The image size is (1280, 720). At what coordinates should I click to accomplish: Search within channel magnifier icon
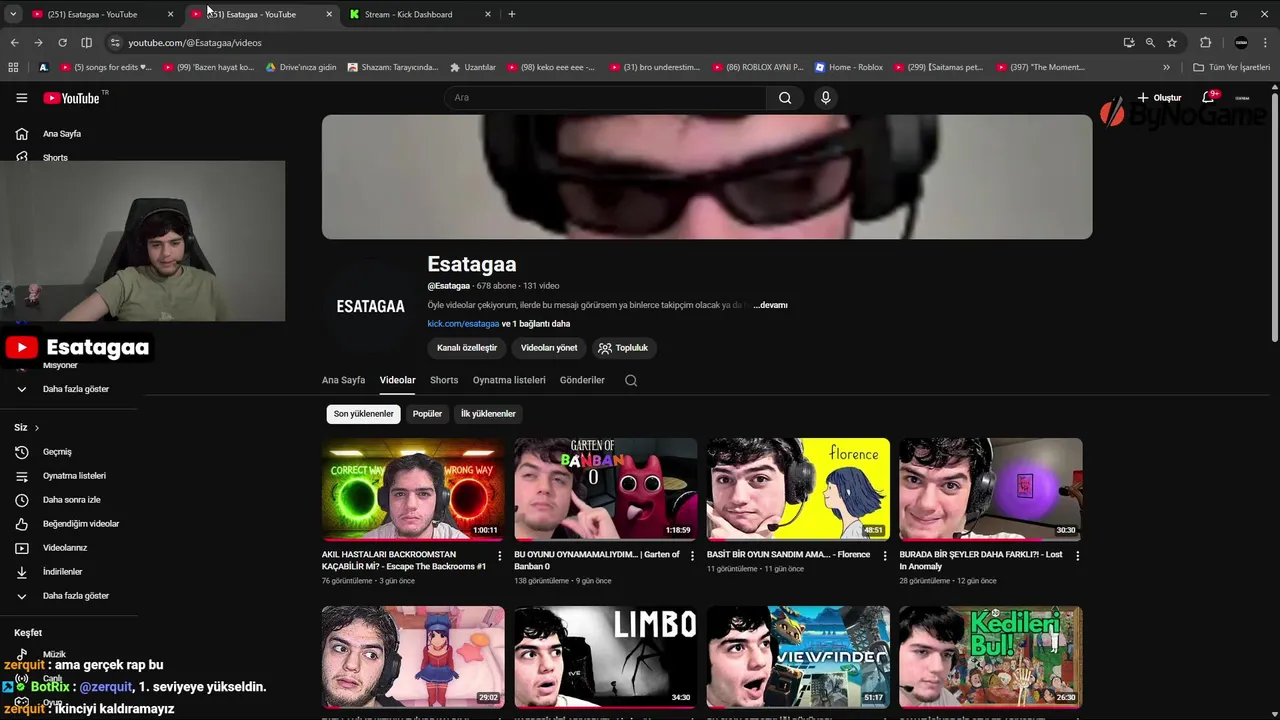click(631, 380)
